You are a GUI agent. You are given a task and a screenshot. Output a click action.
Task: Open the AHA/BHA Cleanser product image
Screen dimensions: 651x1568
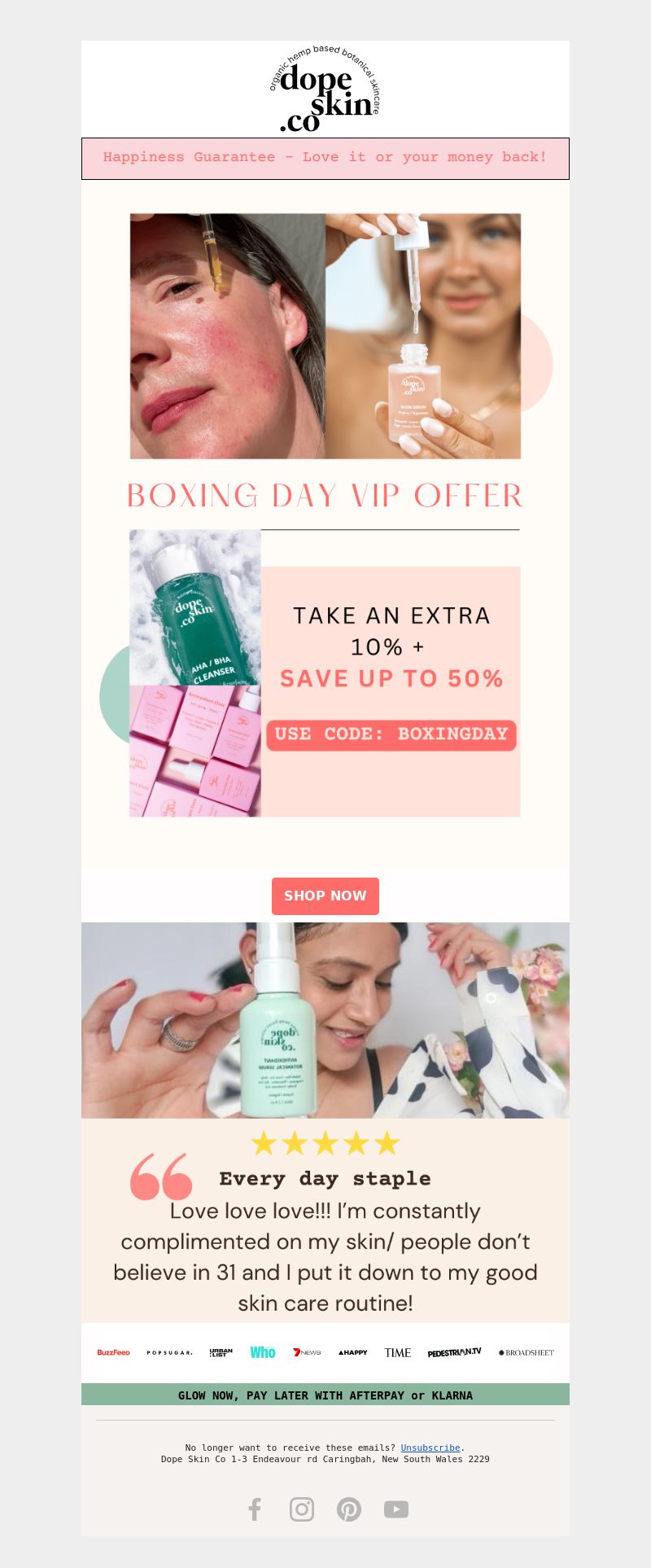(x=195, y=607)
